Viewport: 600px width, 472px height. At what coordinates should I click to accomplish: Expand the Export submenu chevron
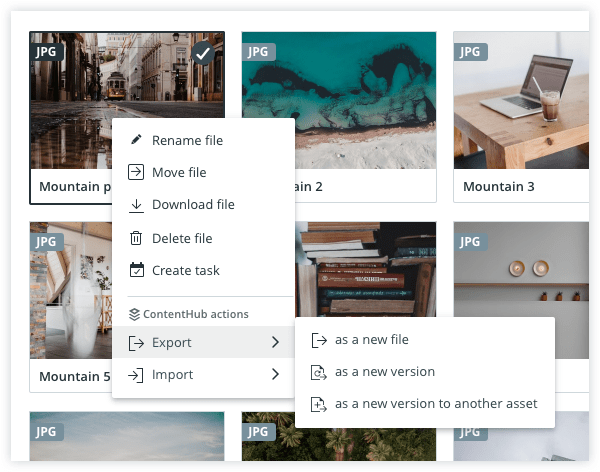[275, 342]
